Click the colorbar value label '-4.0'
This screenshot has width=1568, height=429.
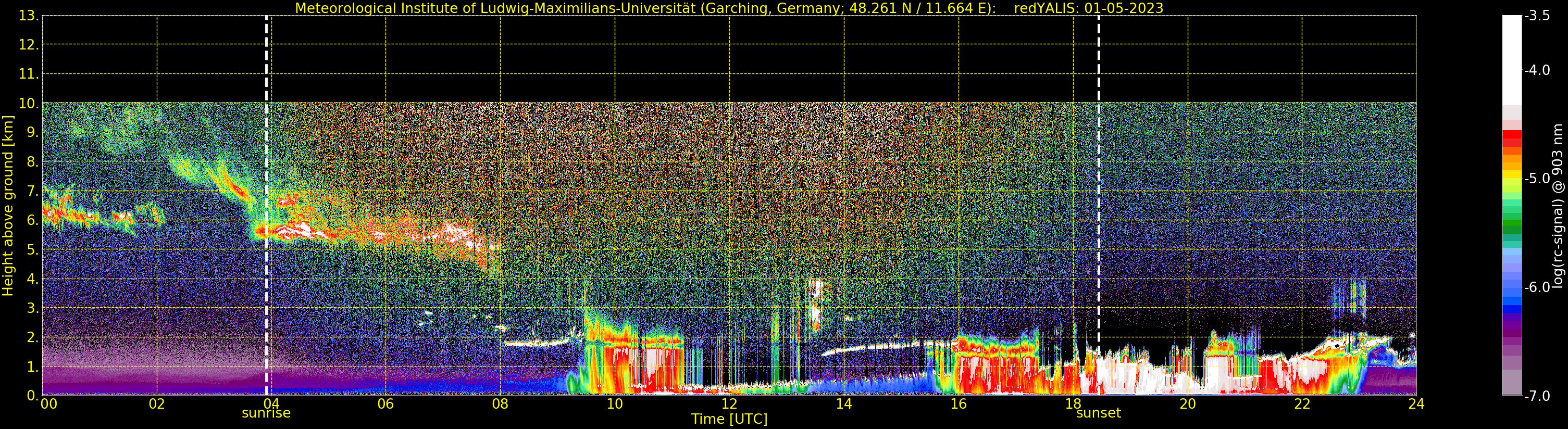pyautogui.click(x=1537, y=70)
